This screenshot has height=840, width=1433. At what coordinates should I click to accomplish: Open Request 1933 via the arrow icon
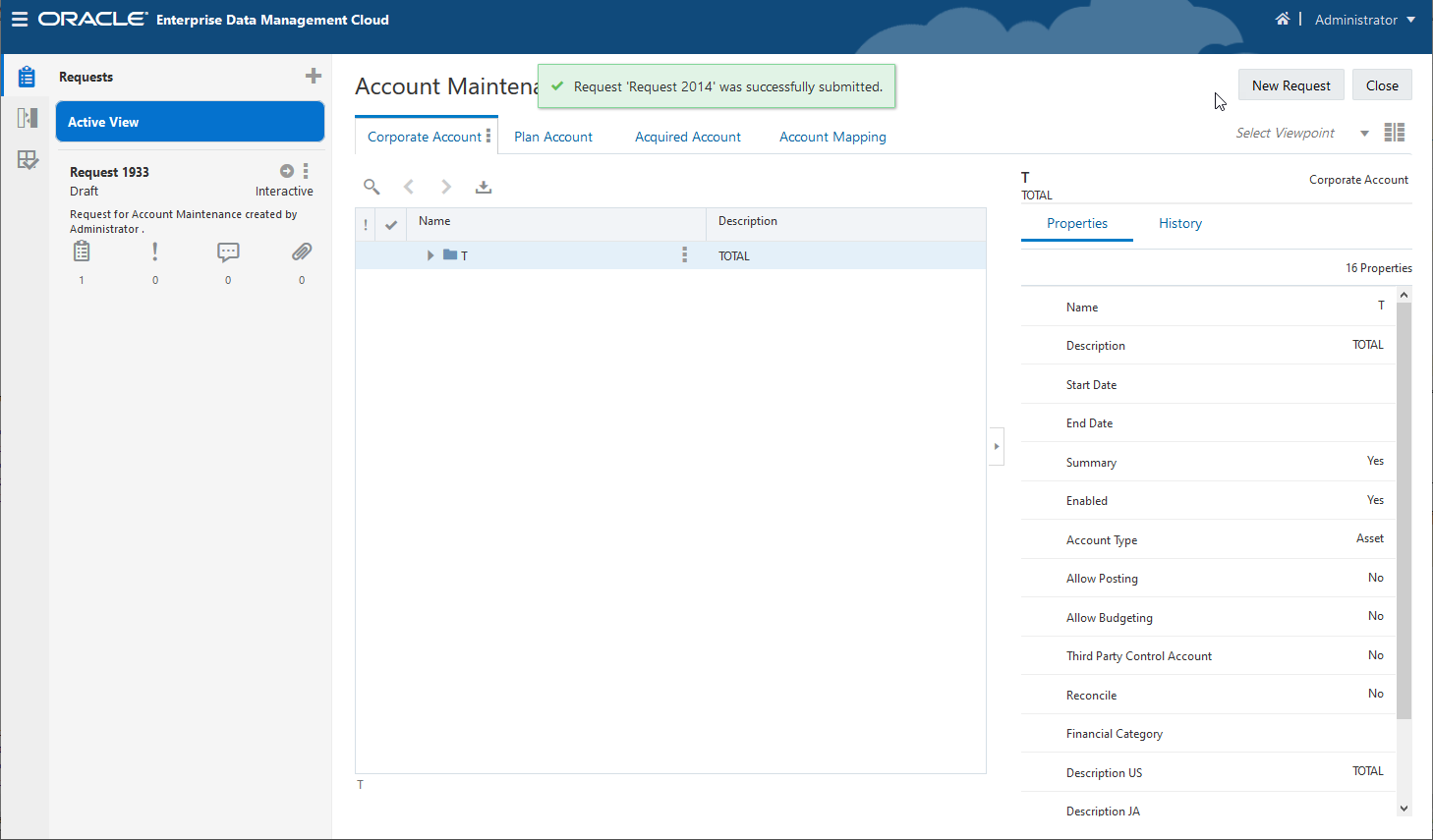[285, 169]
